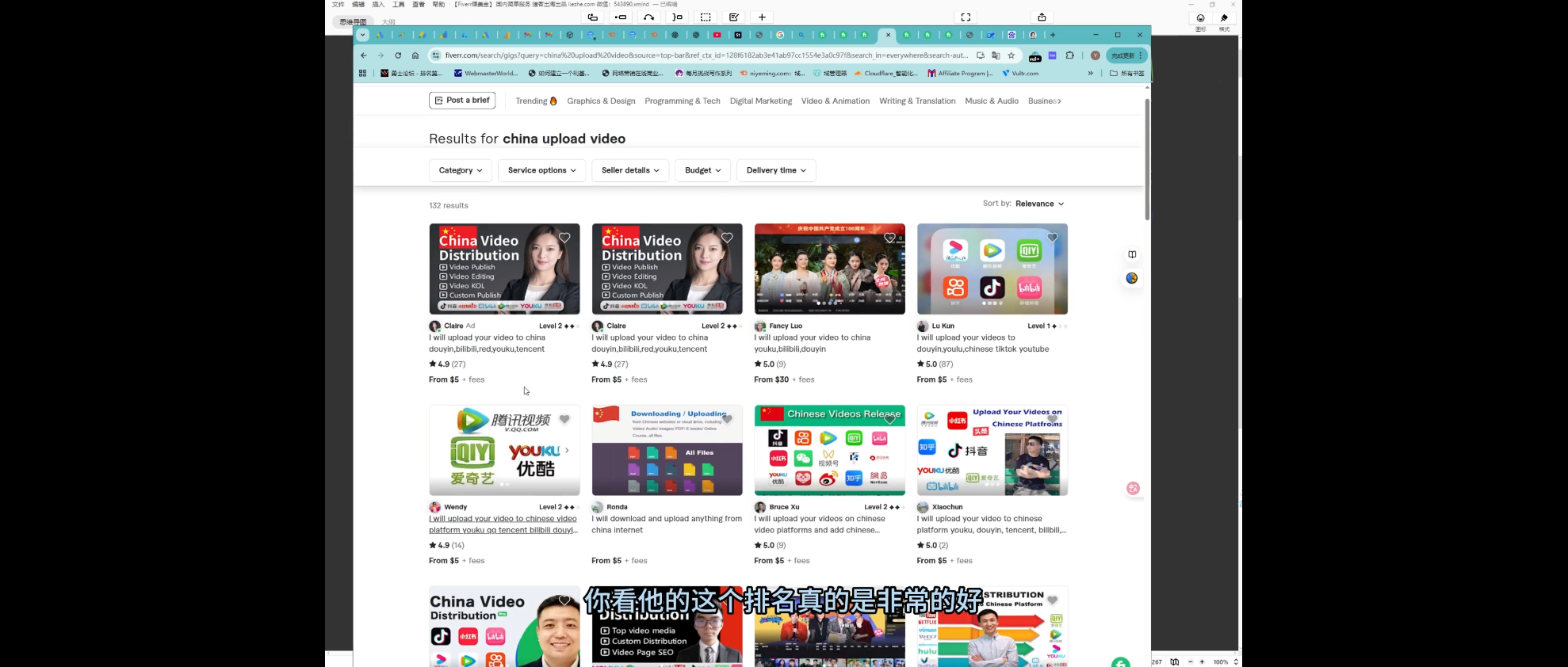
Task: Expand the Category filter dropdown
Action: (461, 170)
